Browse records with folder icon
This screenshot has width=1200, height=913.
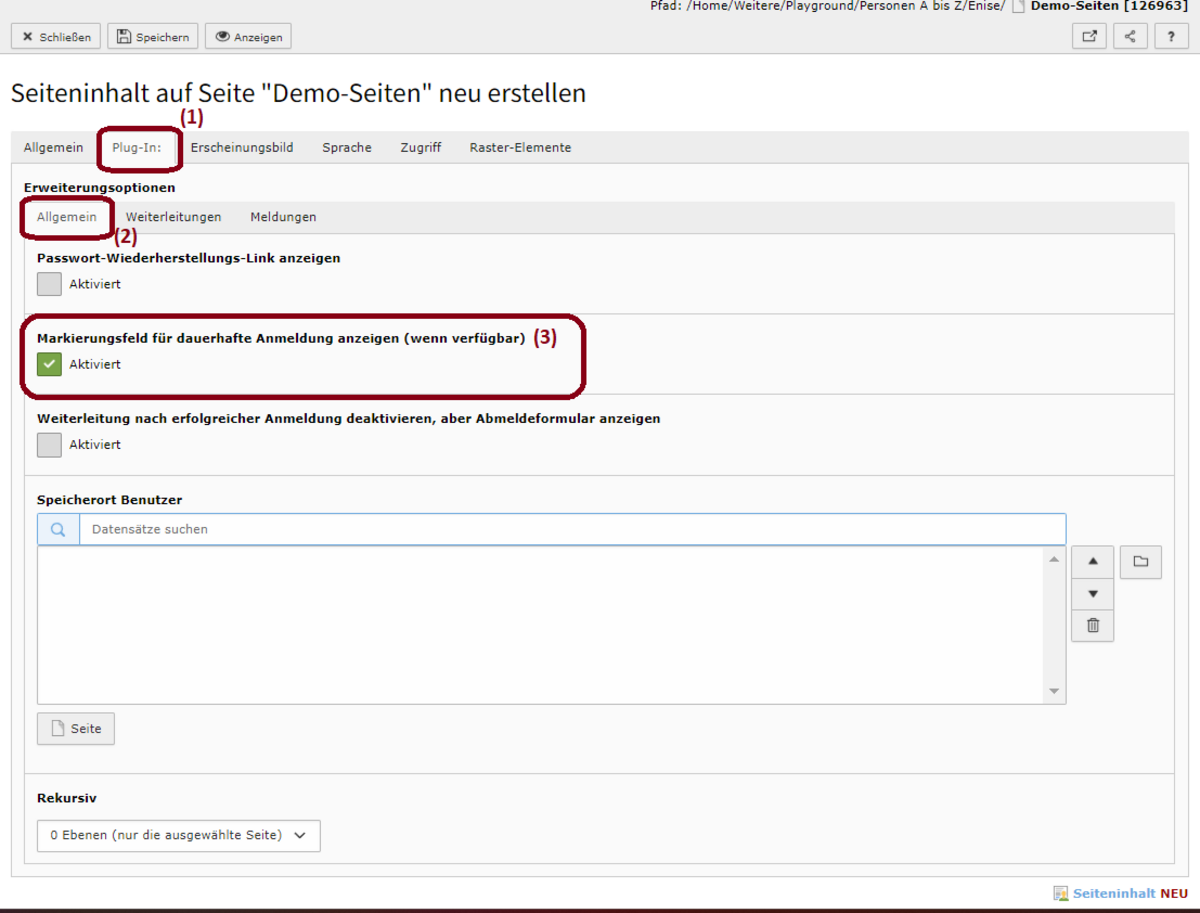[x=1141, y=562]
